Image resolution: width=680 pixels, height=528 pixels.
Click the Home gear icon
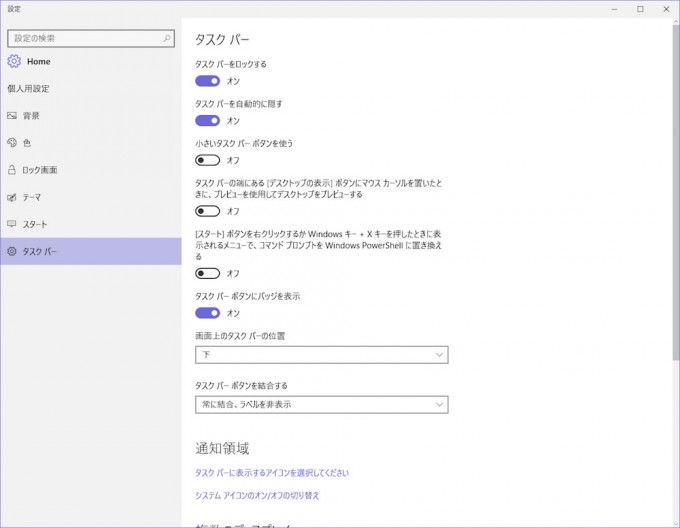14,62
